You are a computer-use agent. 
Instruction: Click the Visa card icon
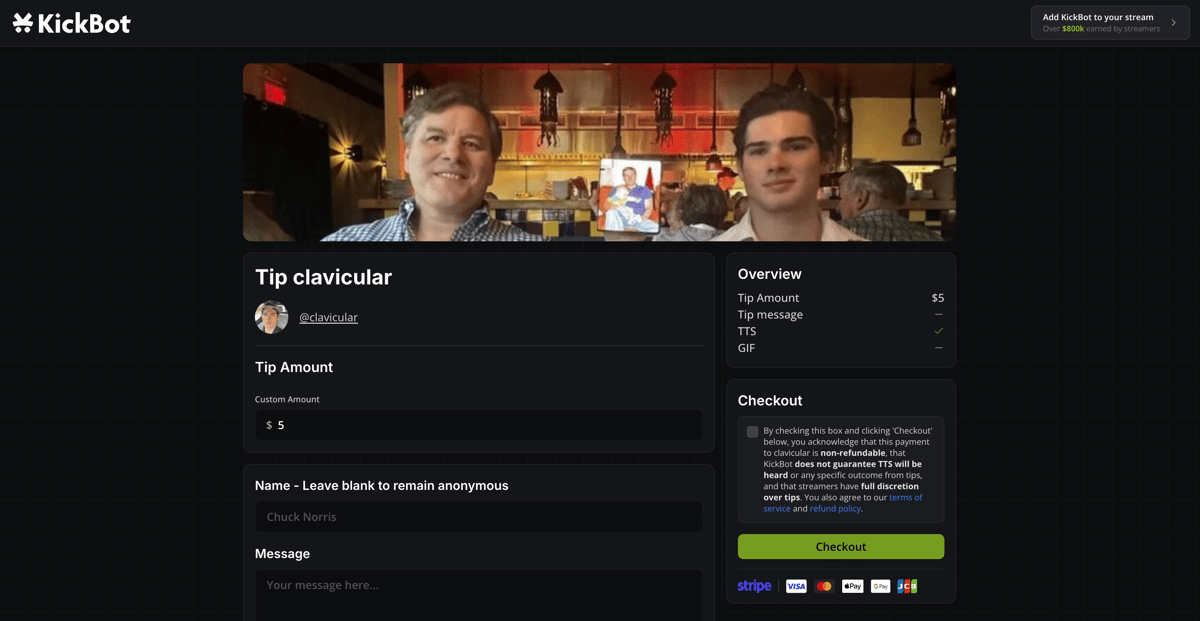coord(795,586)
